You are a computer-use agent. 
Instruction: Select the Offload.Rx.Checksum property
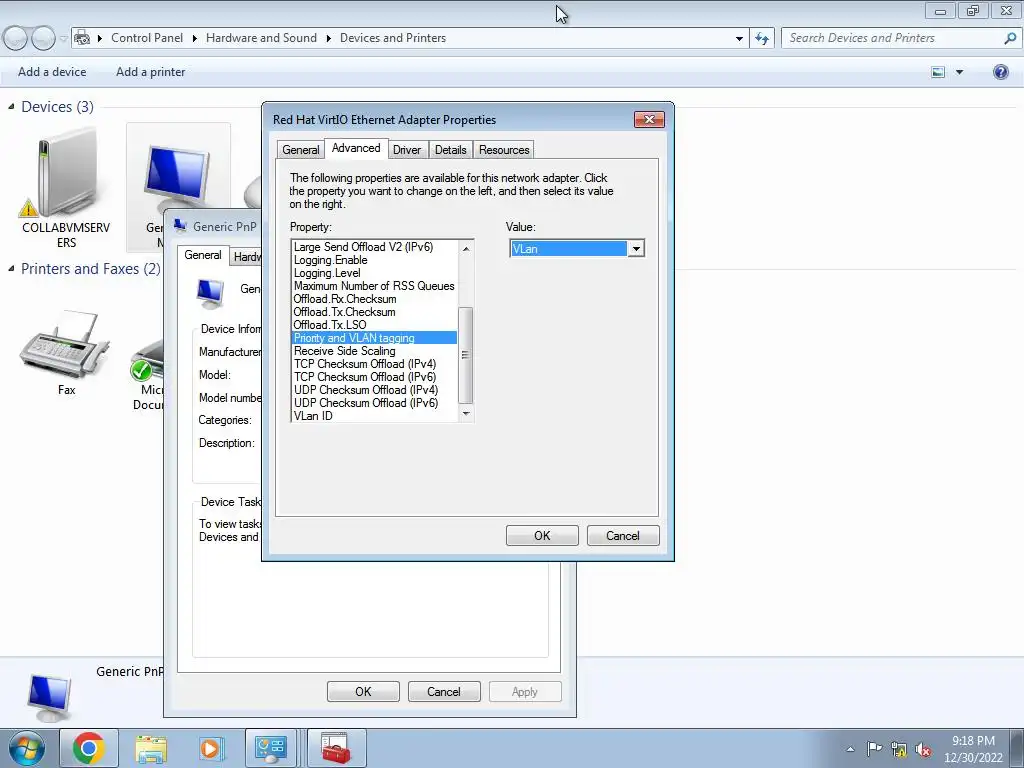point(374,299)
